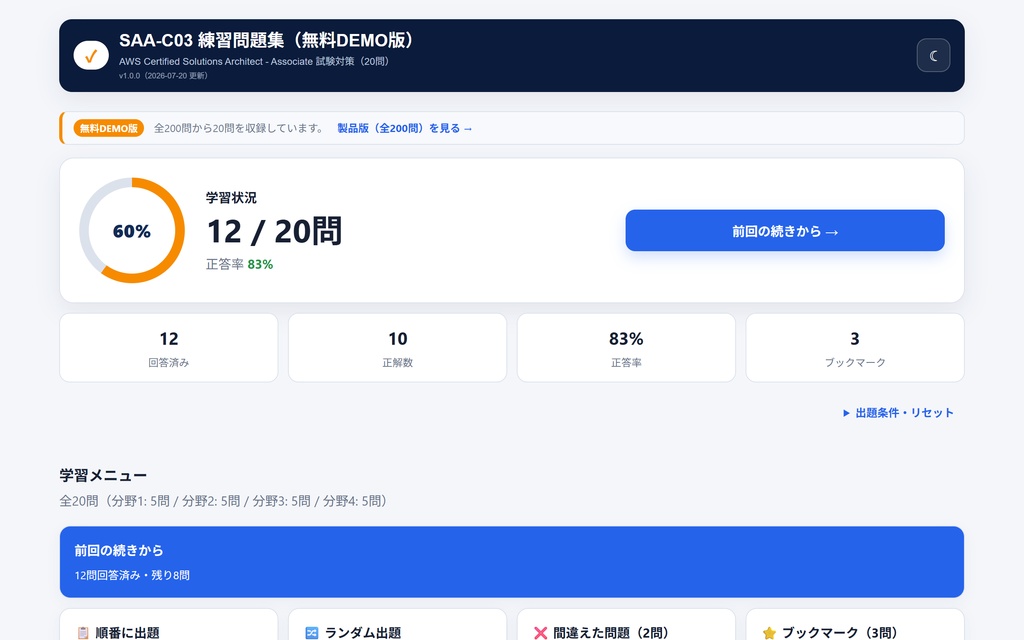Toggle dark mode with the moon icon

pyautogui.click(x=933, y=56)
